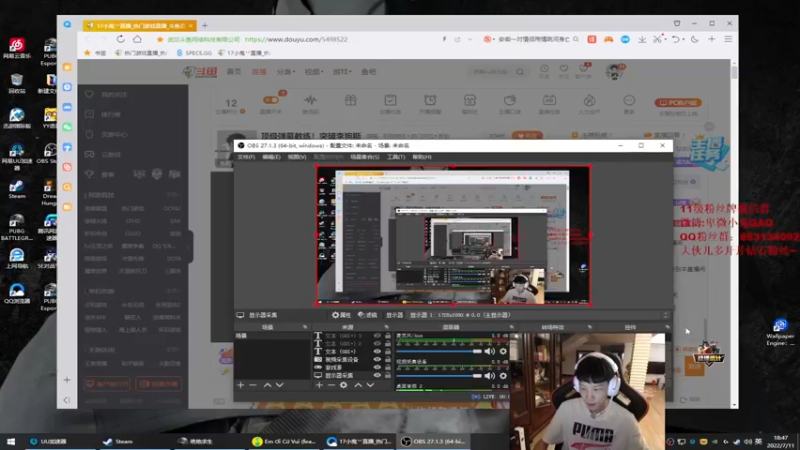The image size is (800, 450).
Task: Open source Properties gear in OBS toolbar
Action: pos(341,315)
